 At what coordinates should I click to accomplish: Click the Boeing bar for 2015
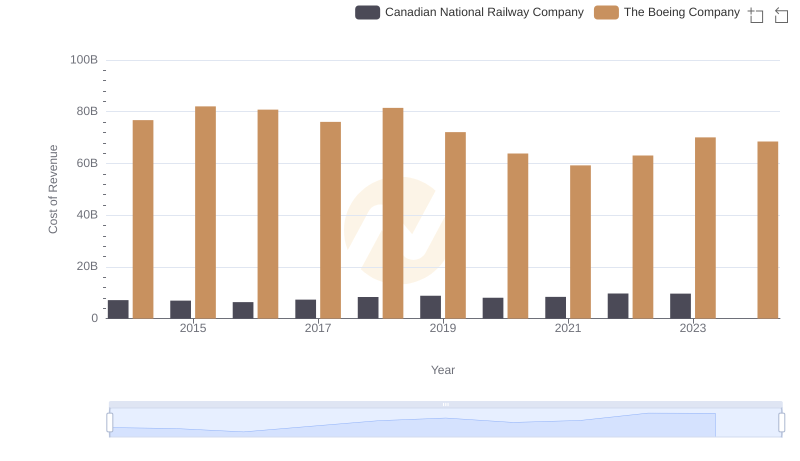205,212
